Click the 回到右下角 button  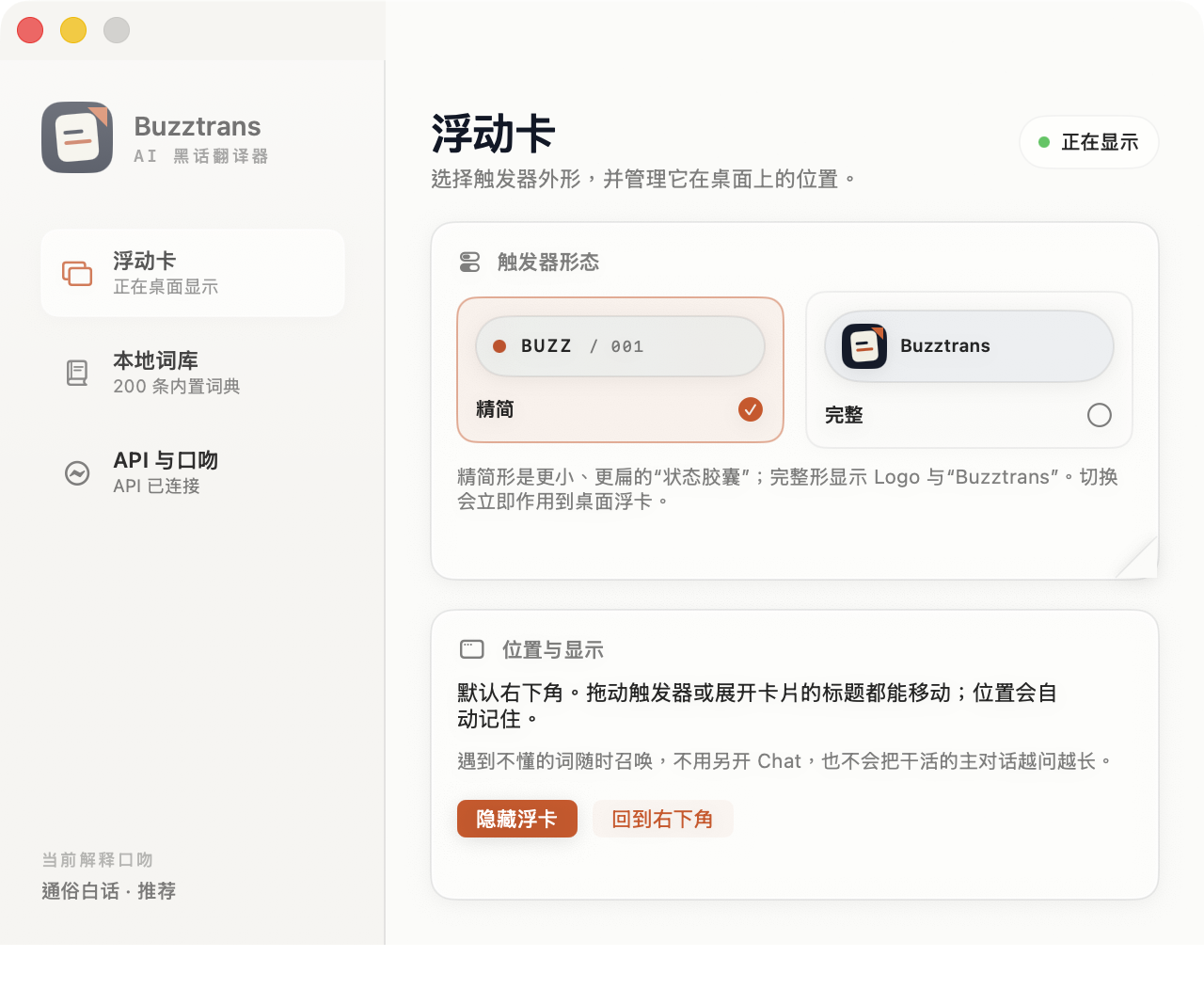pyautogui.click(x=663, y=819)
